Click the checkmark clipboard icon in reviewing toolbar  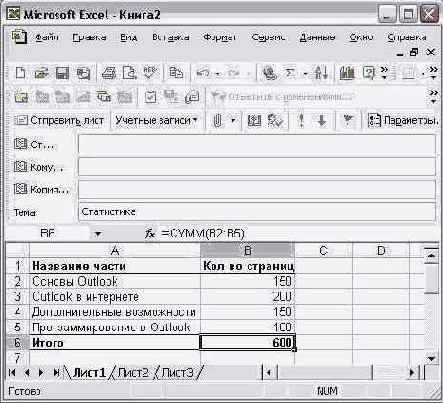coord(150,97)
